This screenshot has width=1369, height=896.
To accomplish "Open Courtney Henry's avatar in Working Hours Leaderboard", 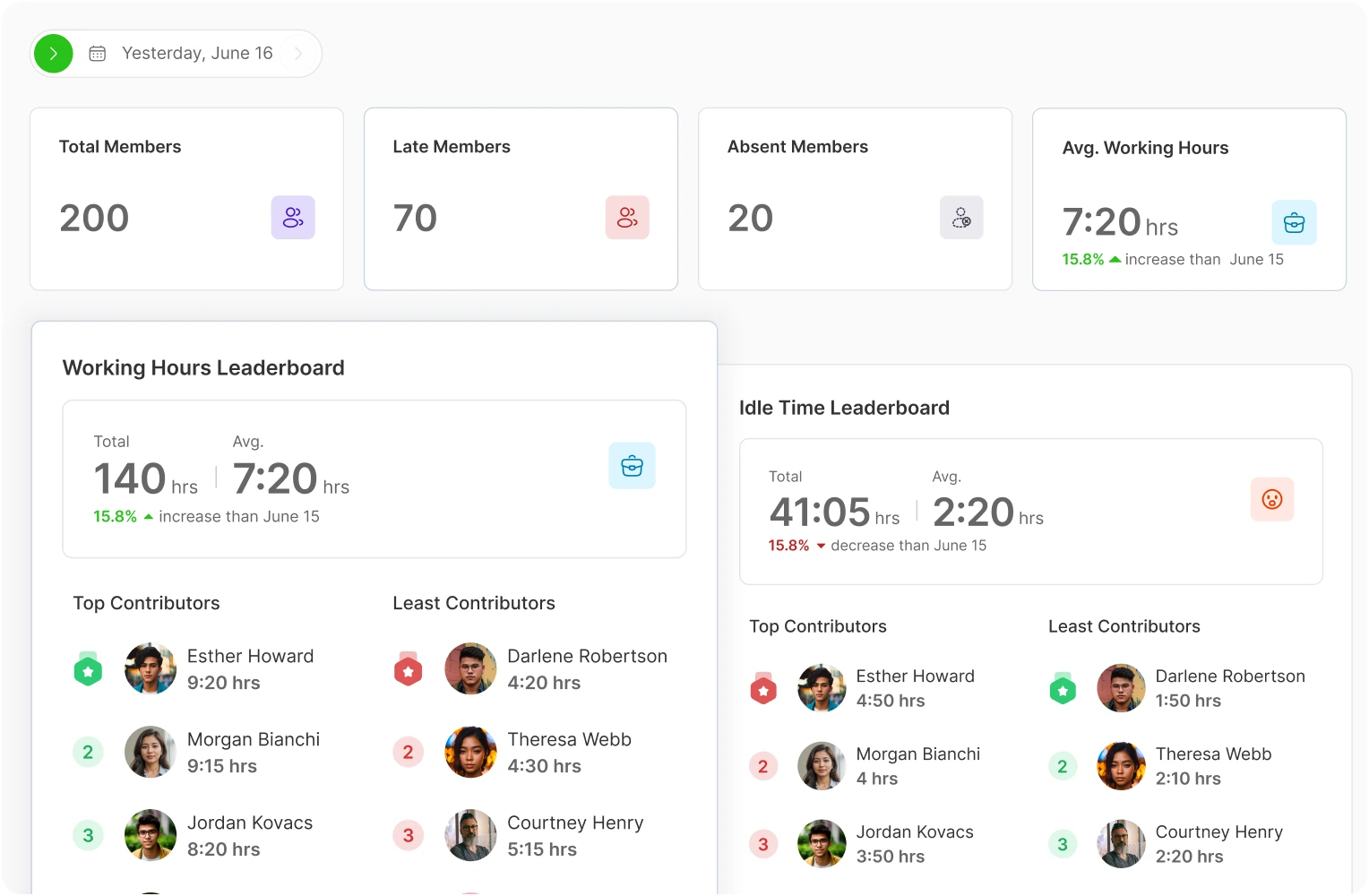I will click(470, 835).
